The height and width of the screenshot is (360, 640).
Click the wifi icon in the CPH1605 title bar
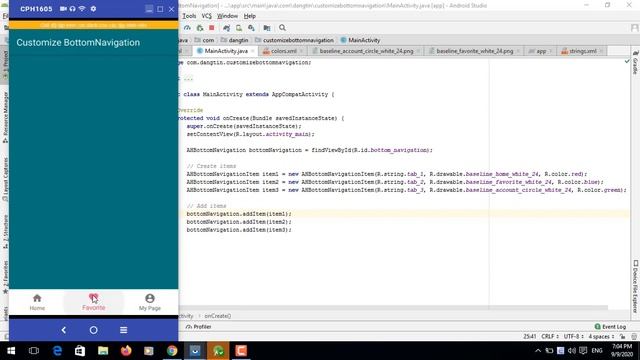[x=82, y=9]
